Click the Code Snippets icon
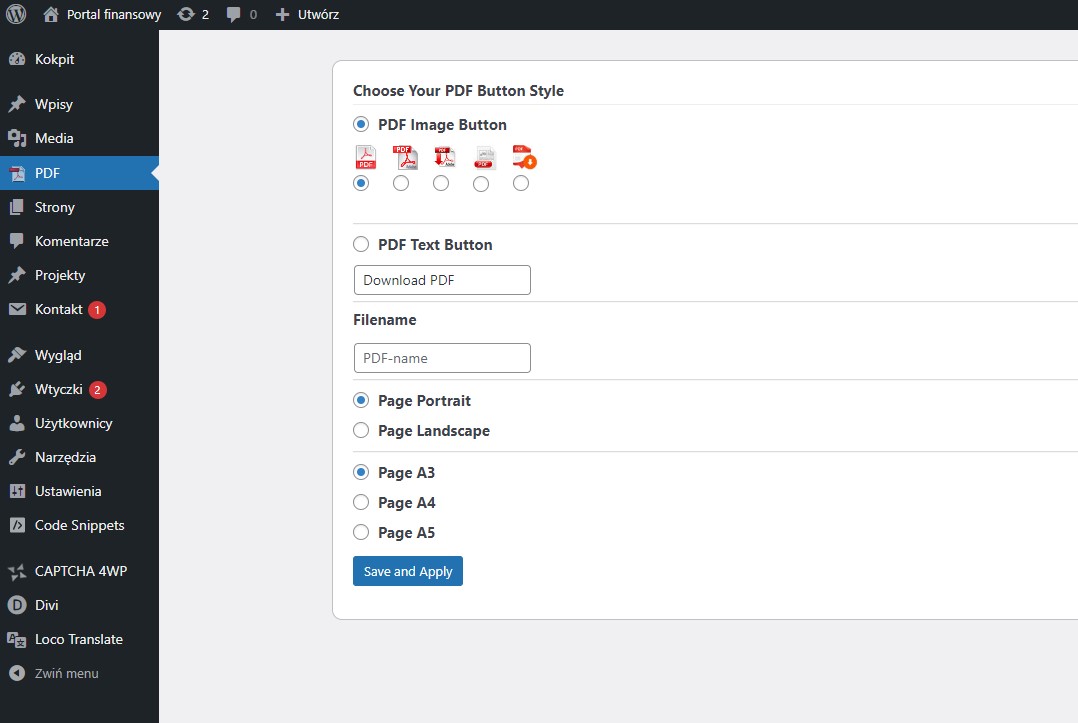Image resolution: width=1078 pixels, height=723 pixels. click(17, 525)
